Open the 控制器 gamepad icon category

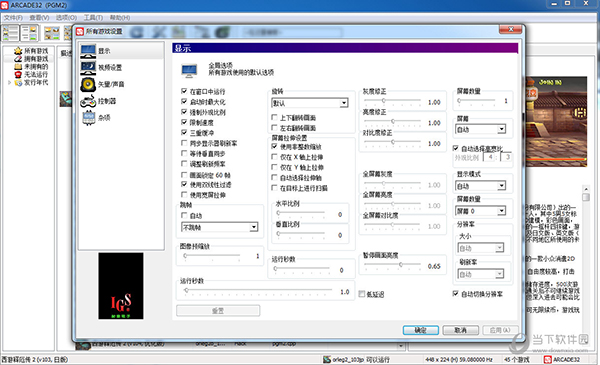coord(88,101)
